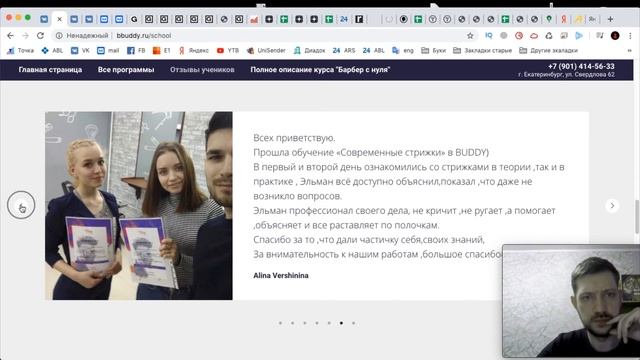Expand the Другие закладки folder

pyautogui.click(x=548, y=51)
